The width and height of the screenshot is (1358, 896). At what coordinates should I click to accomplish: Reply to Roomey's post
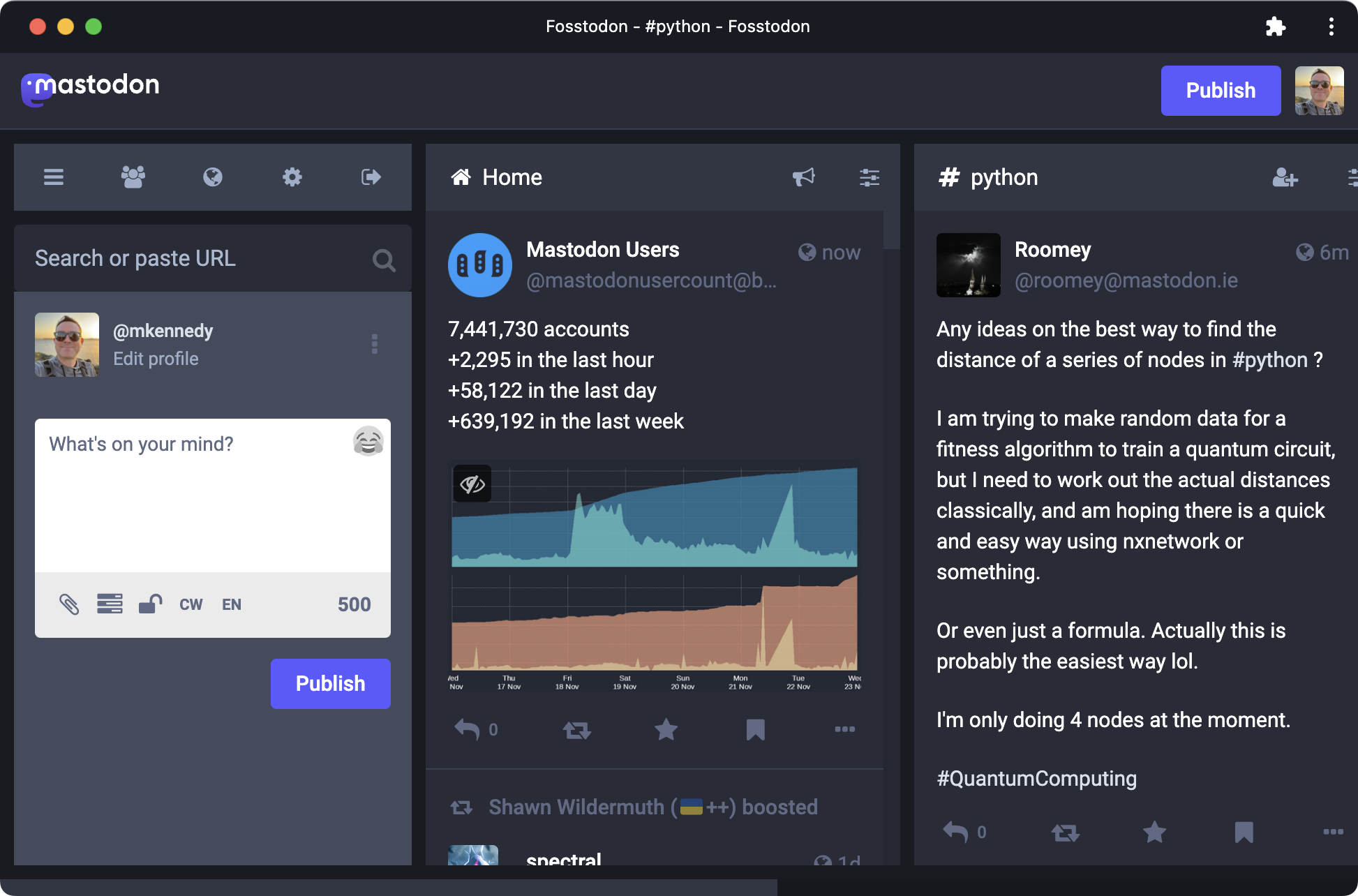coord(956,832)
